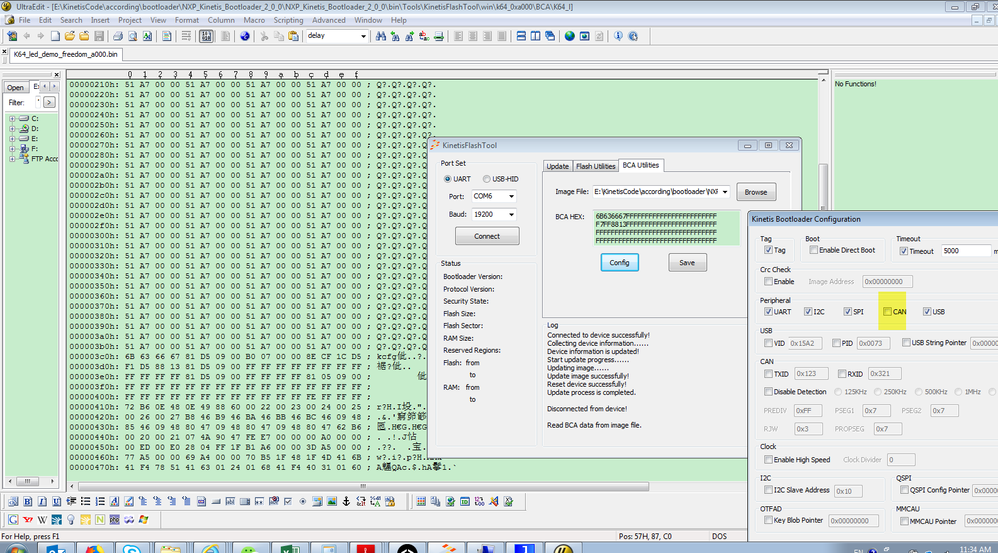Click the table grid icon in bottom toolbar
Image resolution: width=998 pixels, height=553 pixels.
421,501
